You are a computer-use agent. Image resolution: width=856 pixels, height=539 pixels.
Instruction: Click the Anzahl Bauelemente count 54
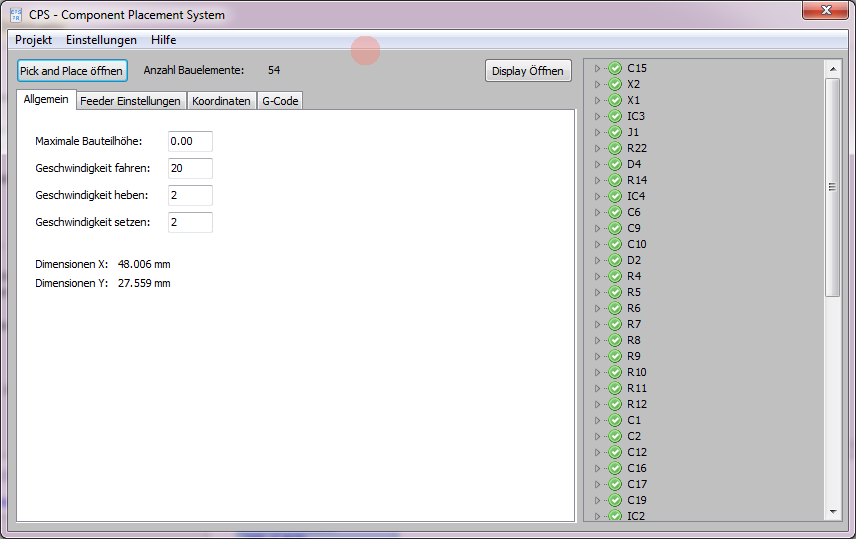[x=274, y=70]
